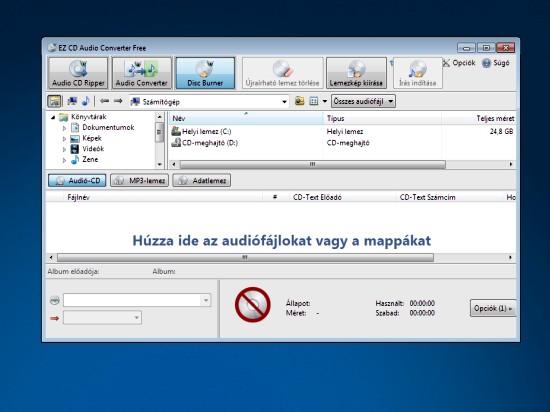This screenshot has height=412, width=550.
Task: Click the track number # column header
Action: [275, 197]
